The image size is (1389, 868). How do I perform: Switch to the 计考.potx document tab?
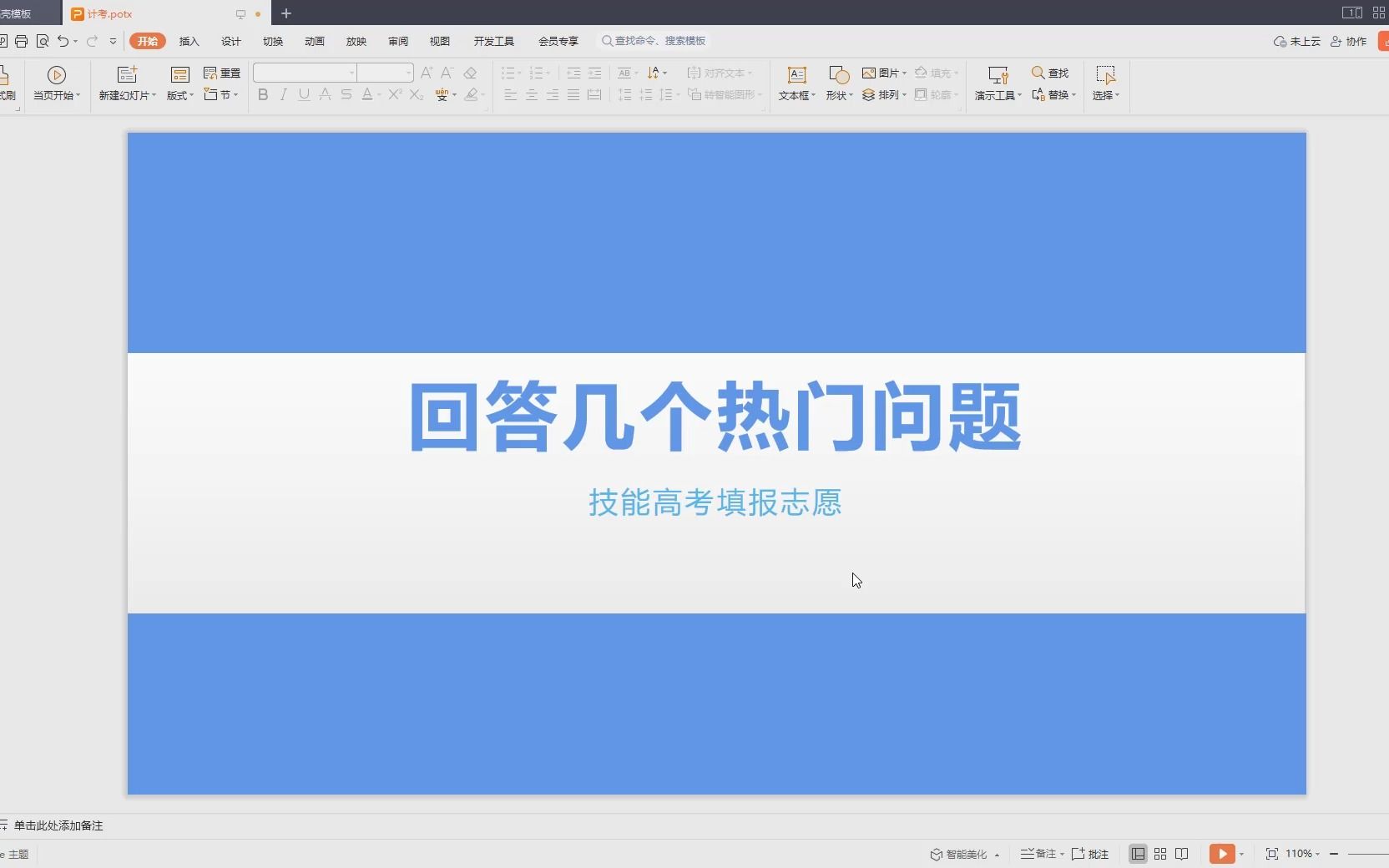tap(165, 13)
